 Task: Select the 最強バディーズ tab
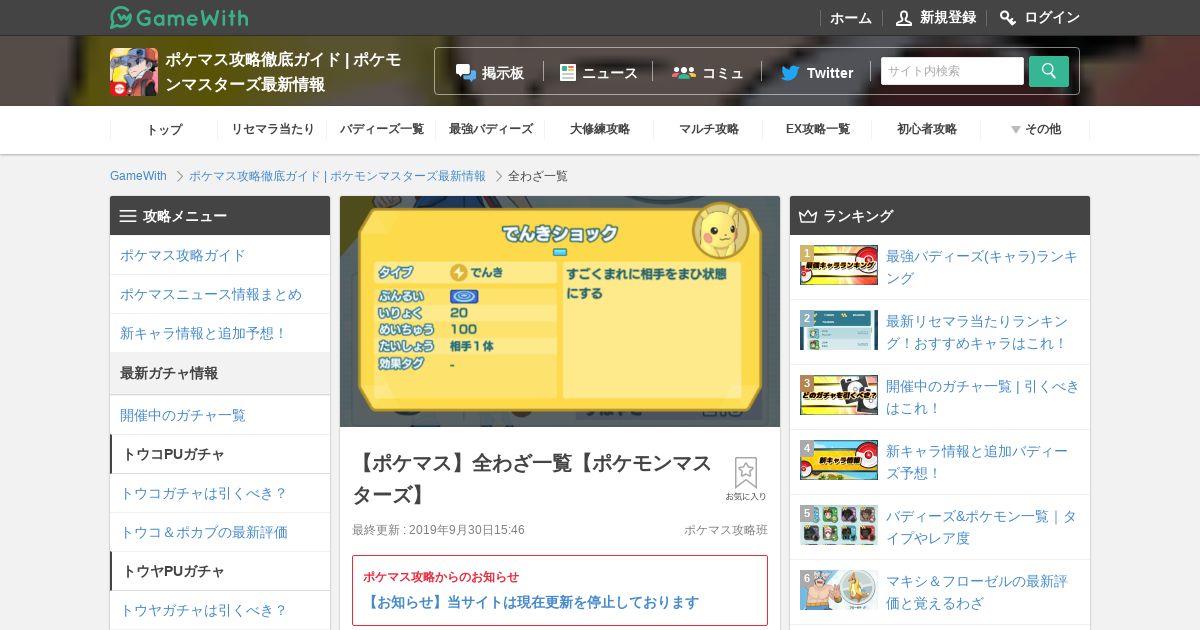point(491,129)
